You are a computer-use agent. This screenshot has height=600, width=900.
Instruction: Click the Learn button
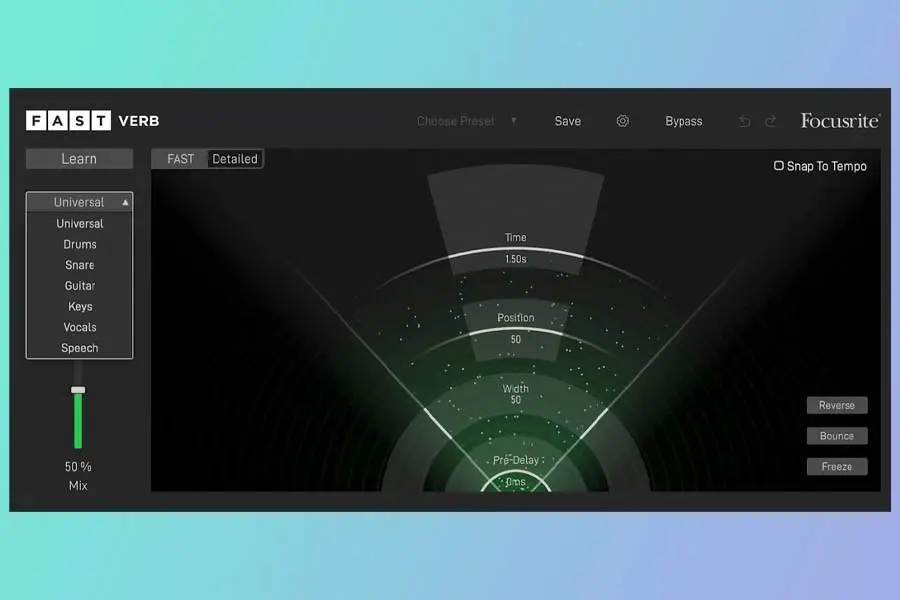[x=79, y=159]
